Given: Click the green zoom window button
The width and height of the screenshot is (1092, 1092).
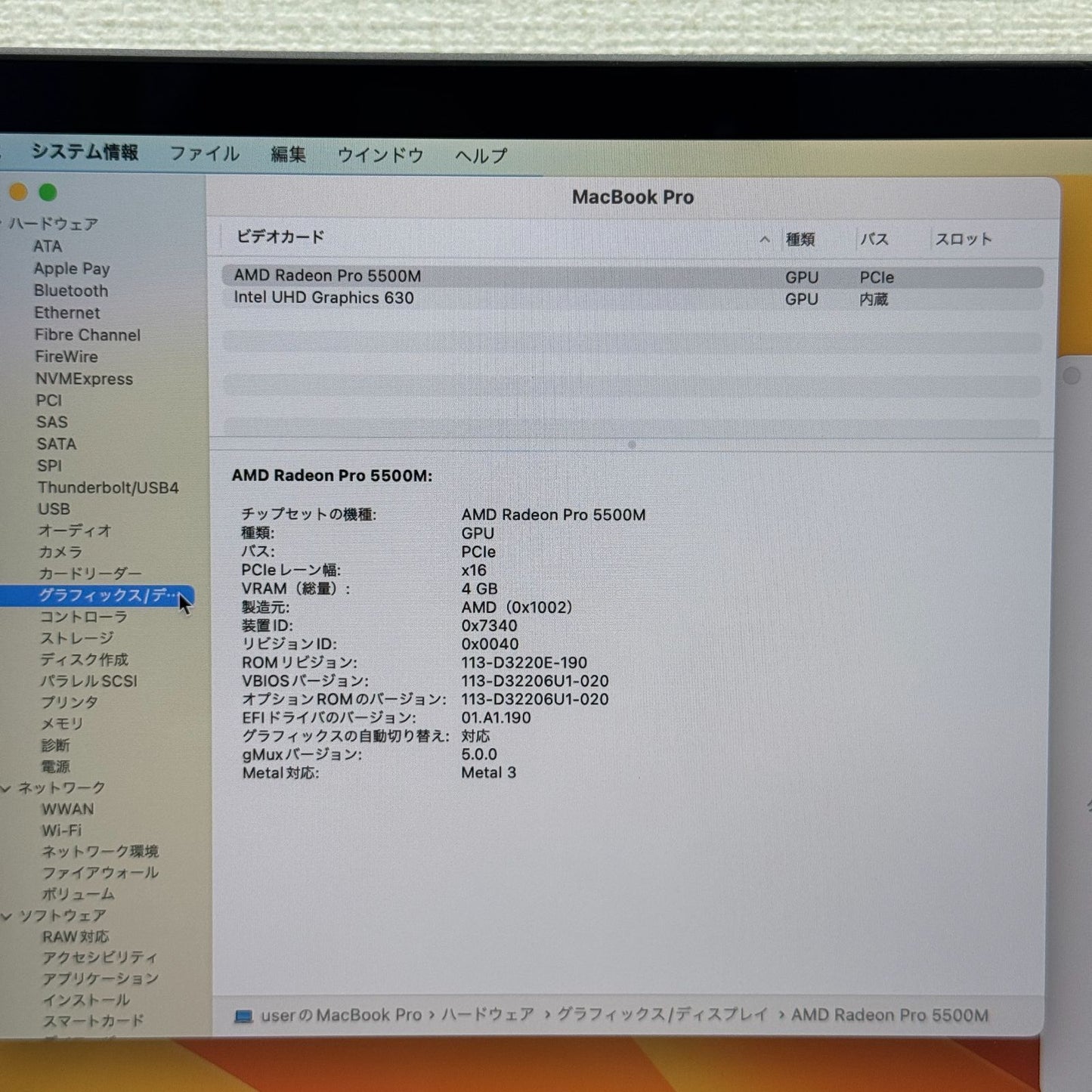Looking at the screenshot, I should (48, 193).
